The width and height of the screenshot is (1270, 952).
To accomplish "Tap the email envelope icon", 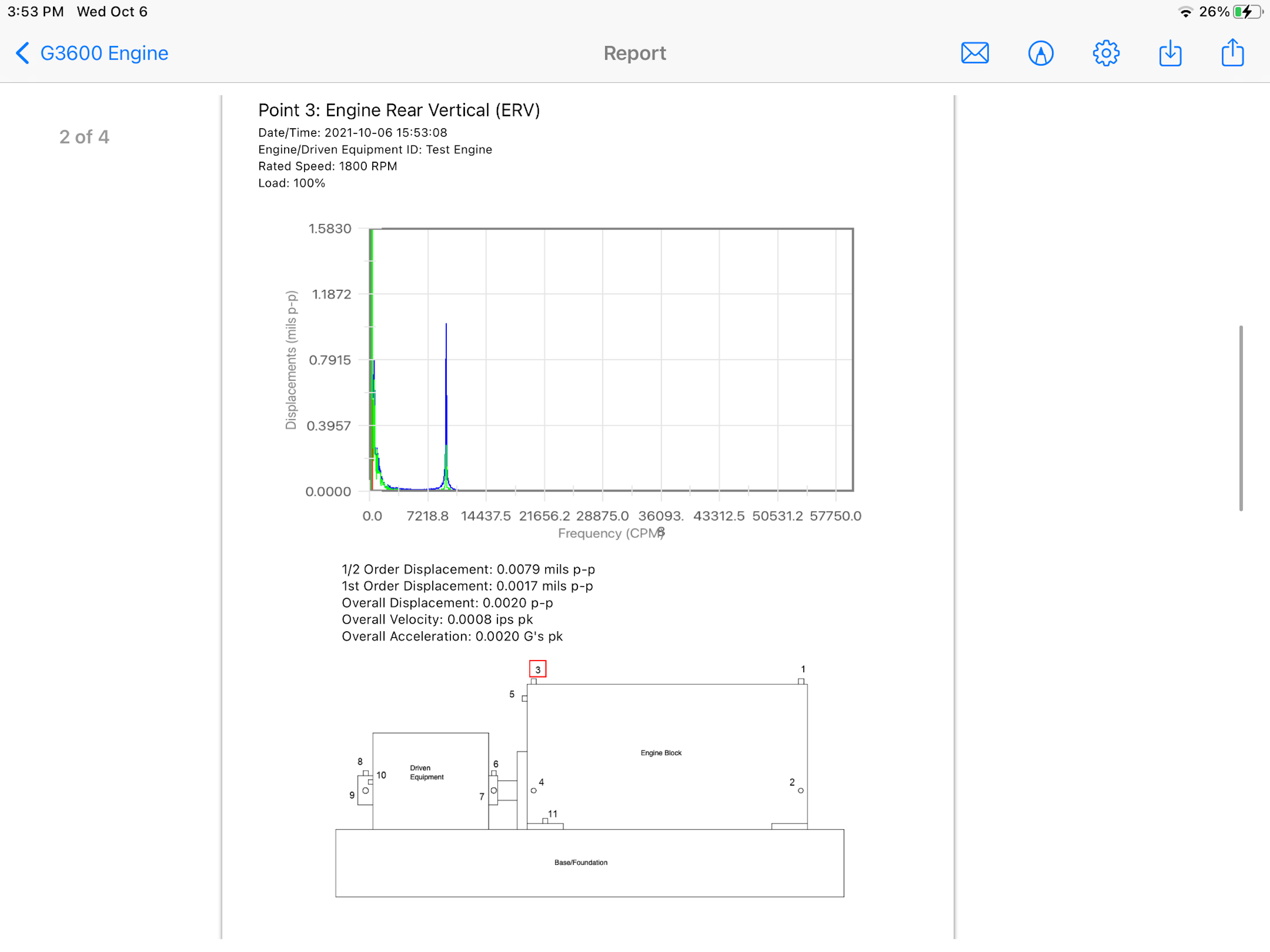I will tap(974, 53).
